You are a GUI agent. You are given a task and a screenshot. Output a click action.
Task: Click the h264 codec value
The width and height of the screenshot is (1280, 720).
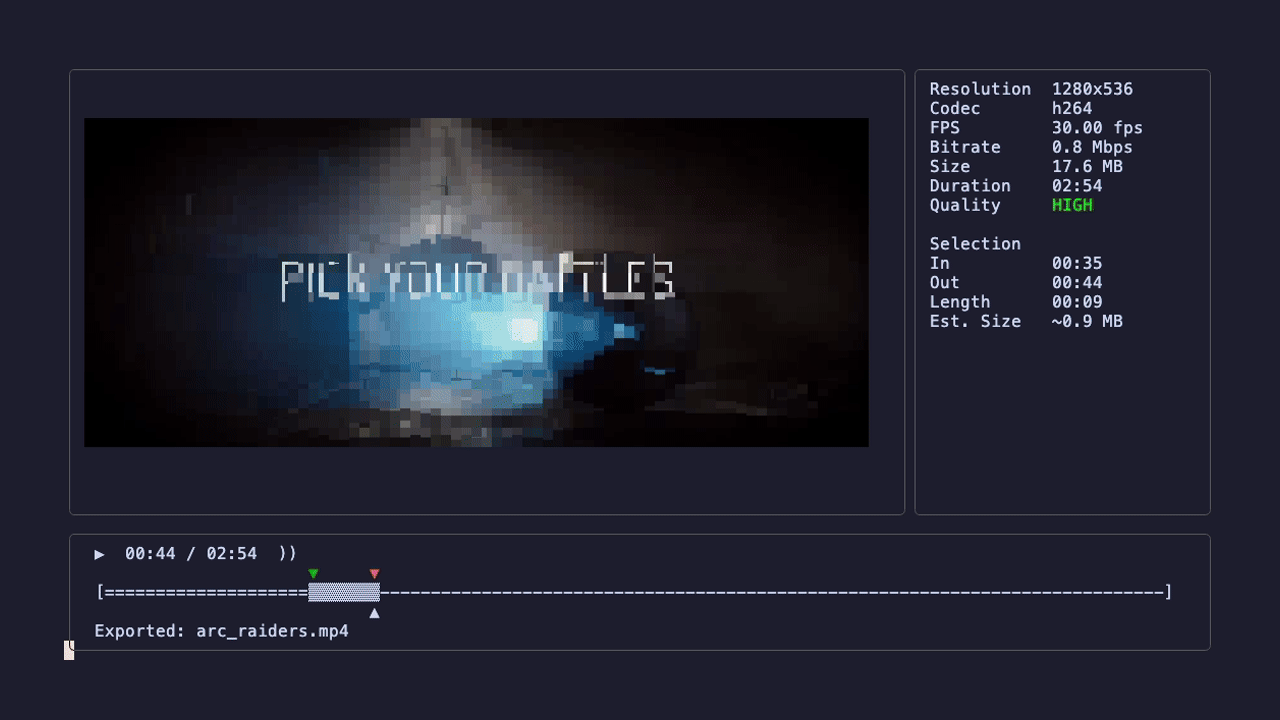(x=1072, y=108)
